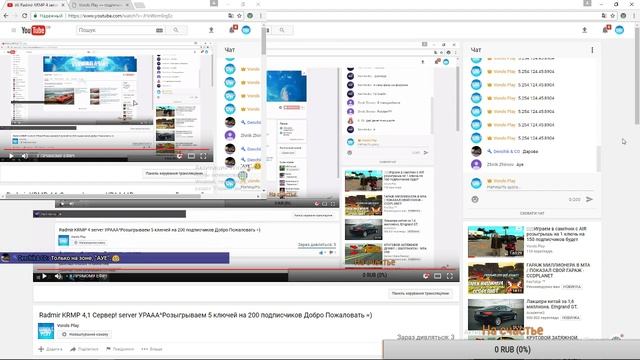Bookmark page using star in left address bar

239,16
